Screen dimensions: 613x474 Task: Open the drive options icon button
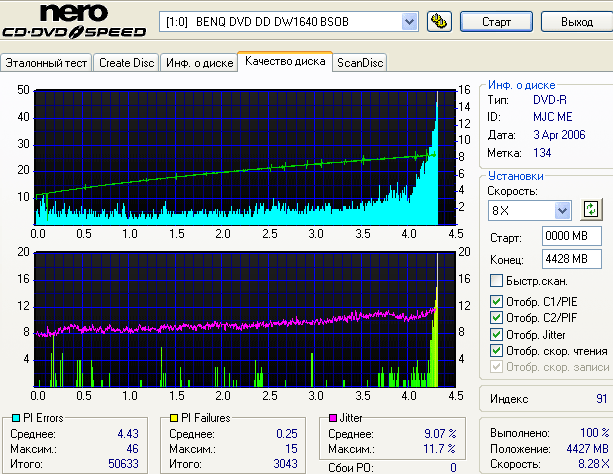pyautogui.click(x=439, y=22)
